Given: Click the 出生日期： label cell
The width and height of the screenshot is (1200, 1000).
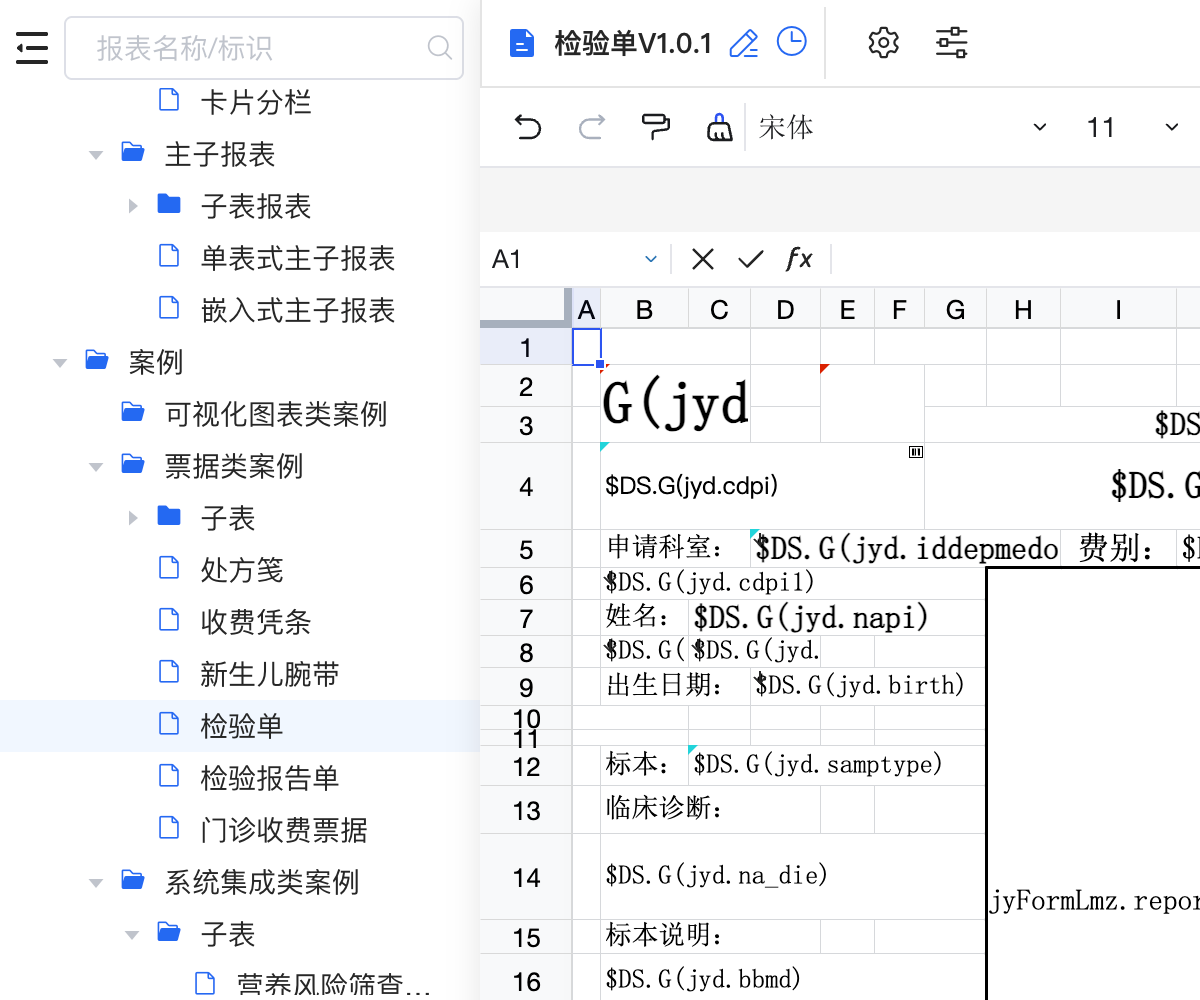Looking at the screenshot, I should click(675, 685).
